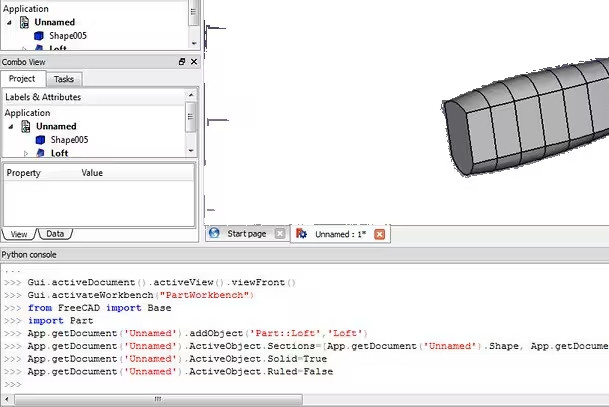Click the Python console panel title

29,255
